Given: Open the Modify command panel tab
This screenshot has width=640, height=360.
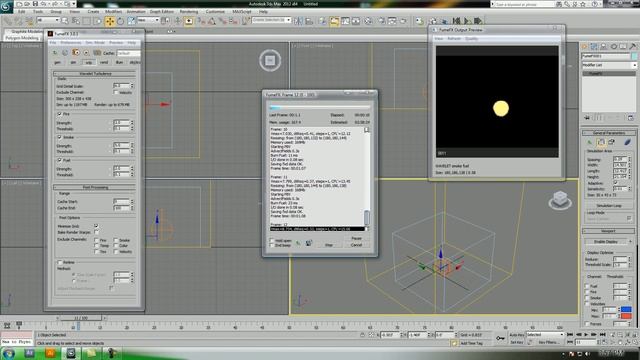Looking at the screenshot, I should click(594, 47).
